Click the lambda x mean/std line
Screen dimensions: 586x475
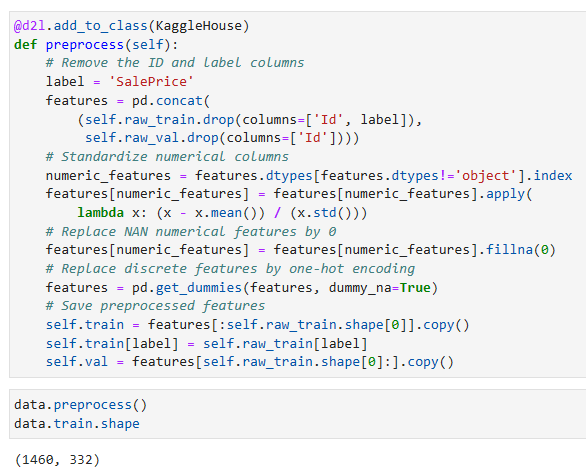222,213
